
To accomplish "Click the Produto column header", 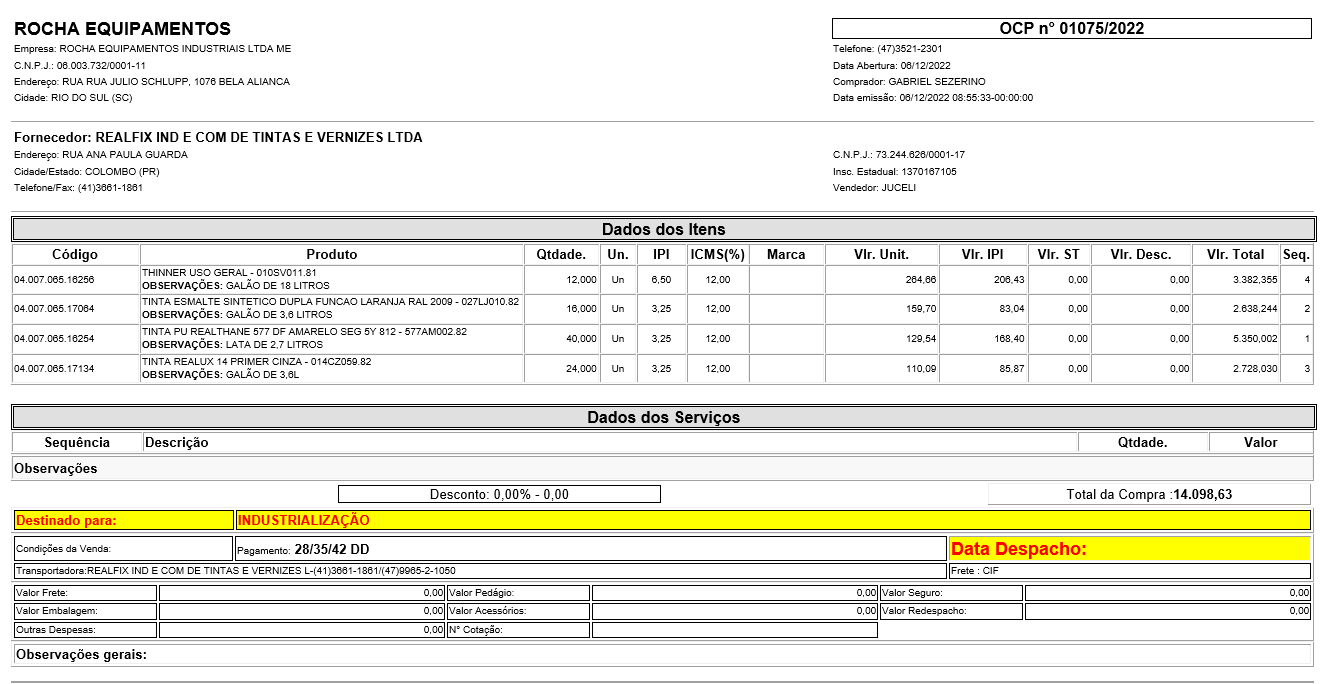I will (x=331, y=254).
